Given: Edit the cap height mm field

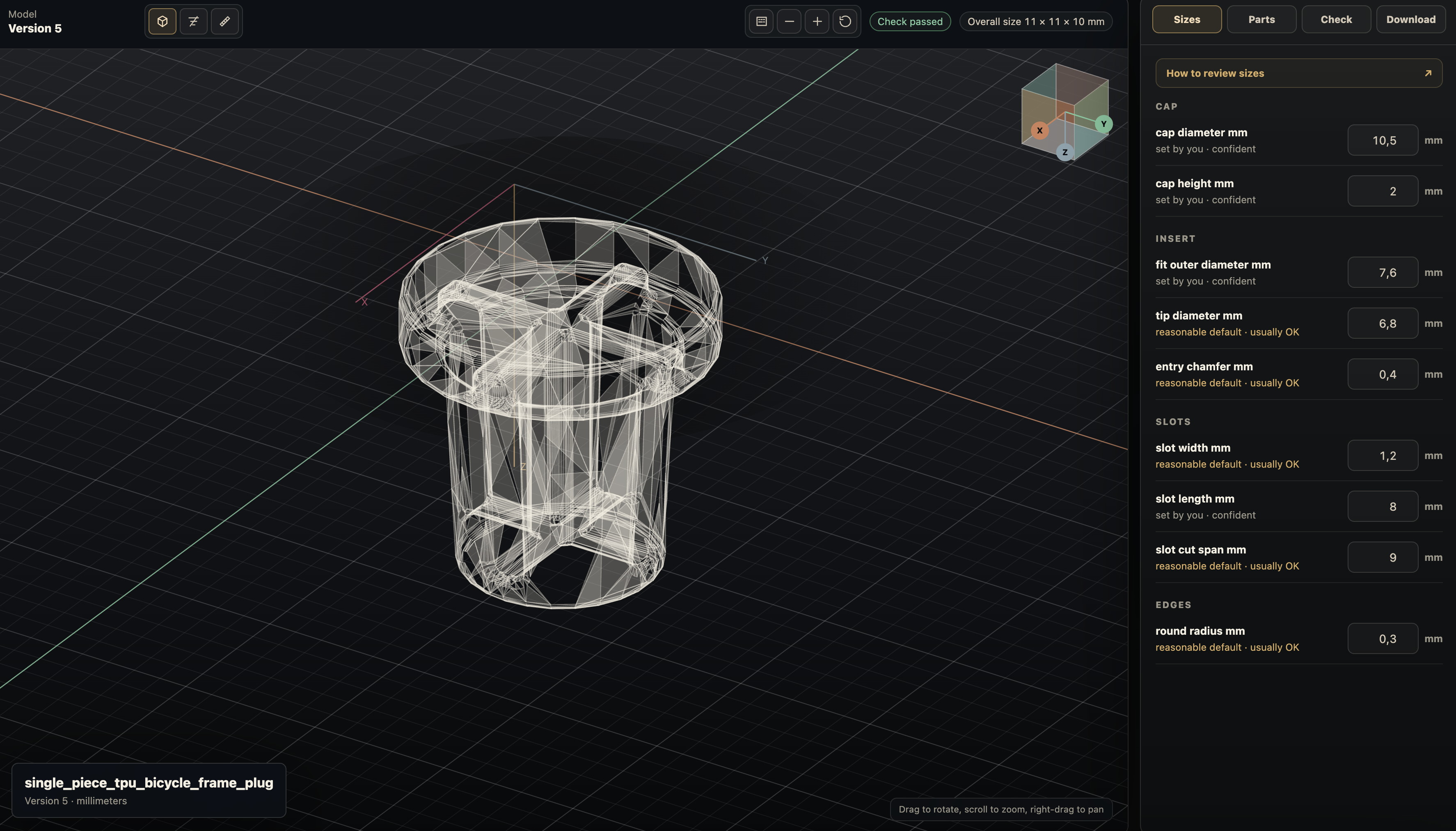Looking at the screenshot, I should [1383, 191].
